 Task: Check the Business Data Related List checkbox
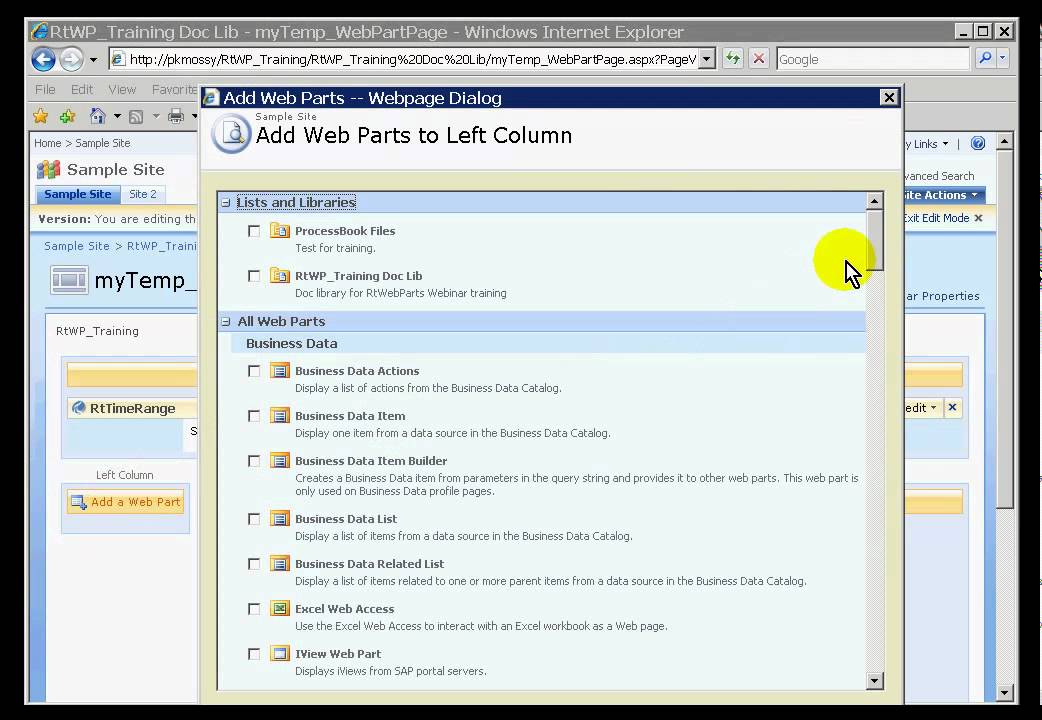[254, 563]
